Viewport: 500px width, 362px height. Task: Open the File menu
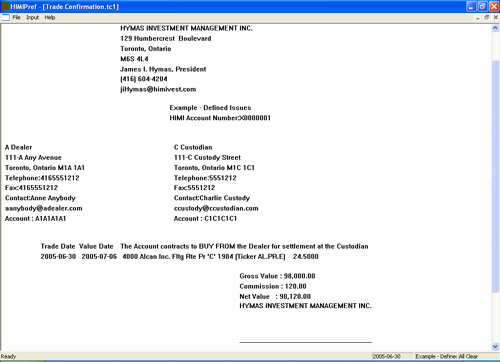pos(16,17)
